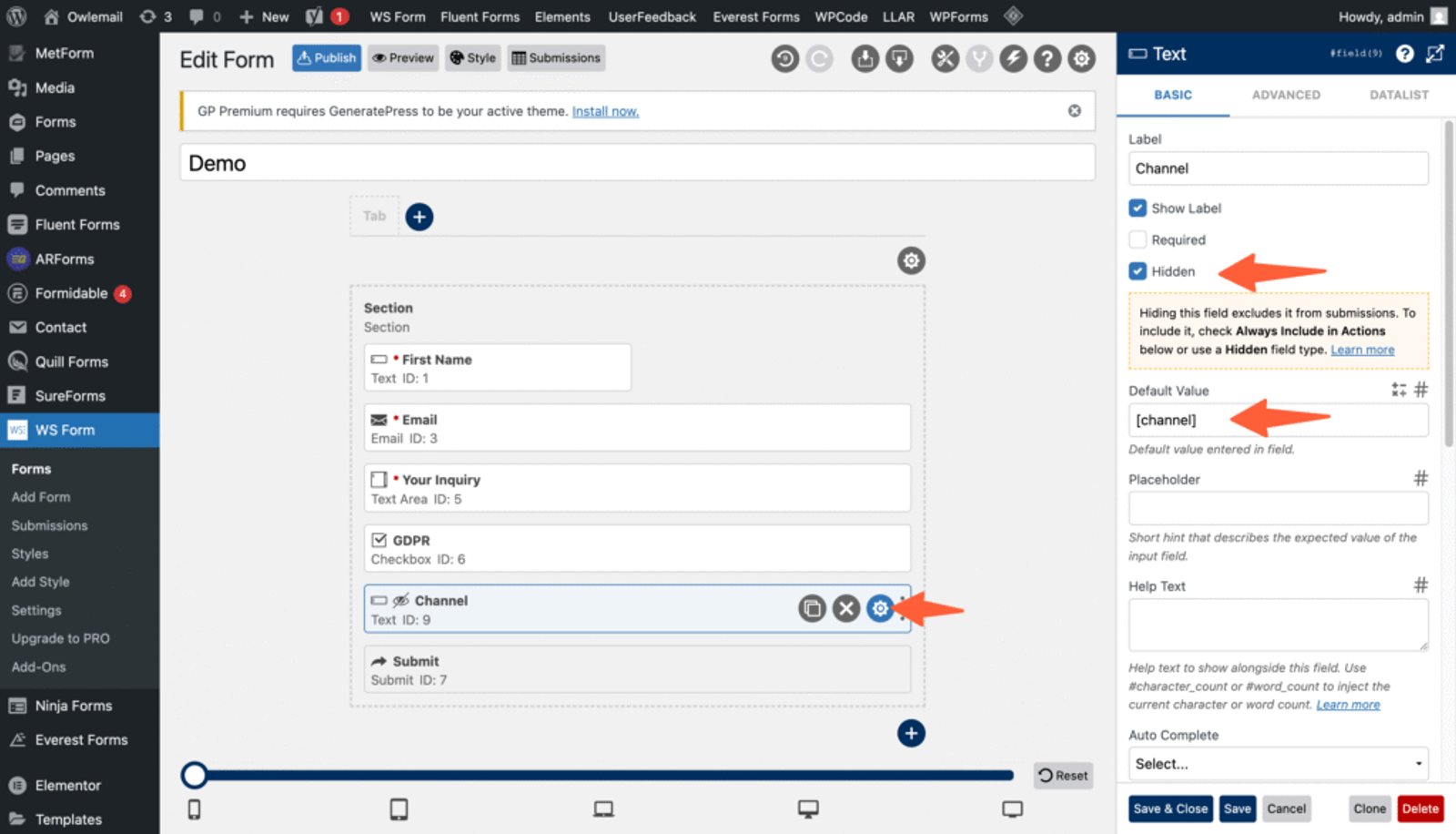Open variables hash icon for Help Text
Screen dimensions: 1456x834
[x=1421, y=585]
